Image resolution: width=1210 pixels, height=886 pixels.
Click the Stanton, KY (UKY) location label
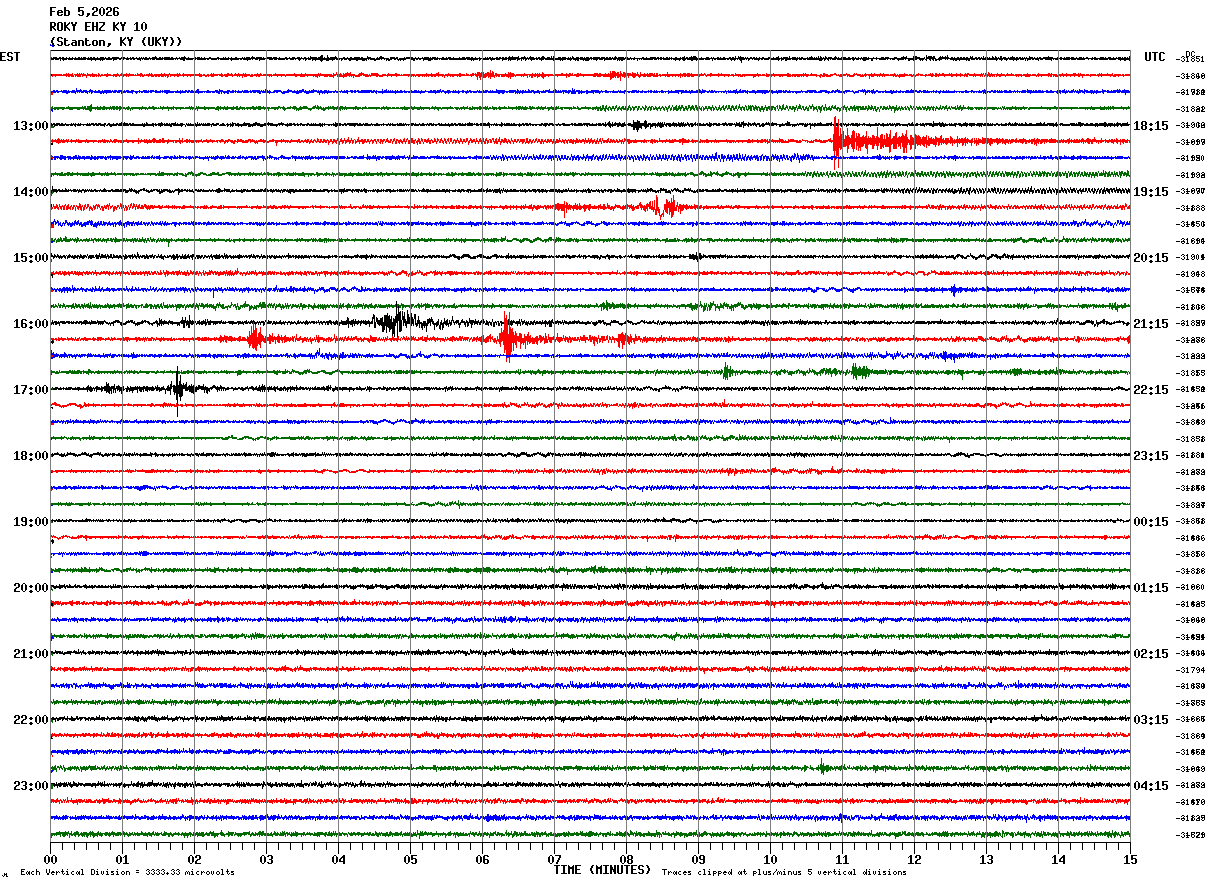(x=116, y=42)
